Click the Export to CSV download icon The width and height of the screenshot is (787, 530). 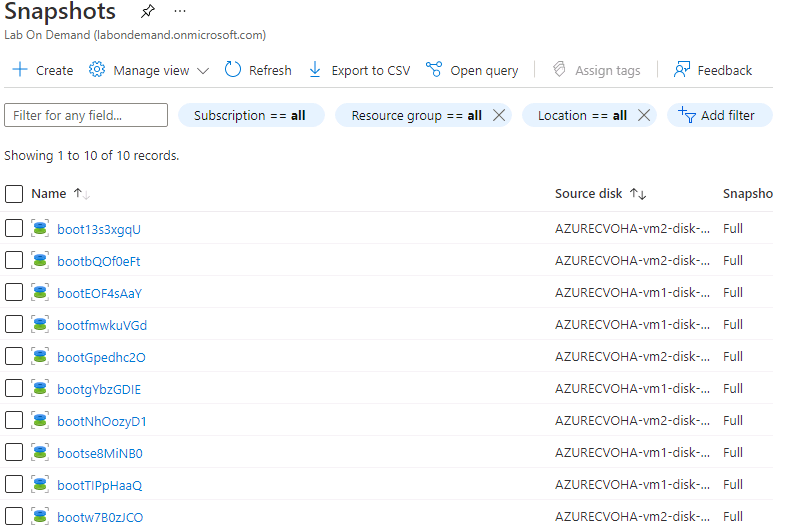tap(315, 70)
